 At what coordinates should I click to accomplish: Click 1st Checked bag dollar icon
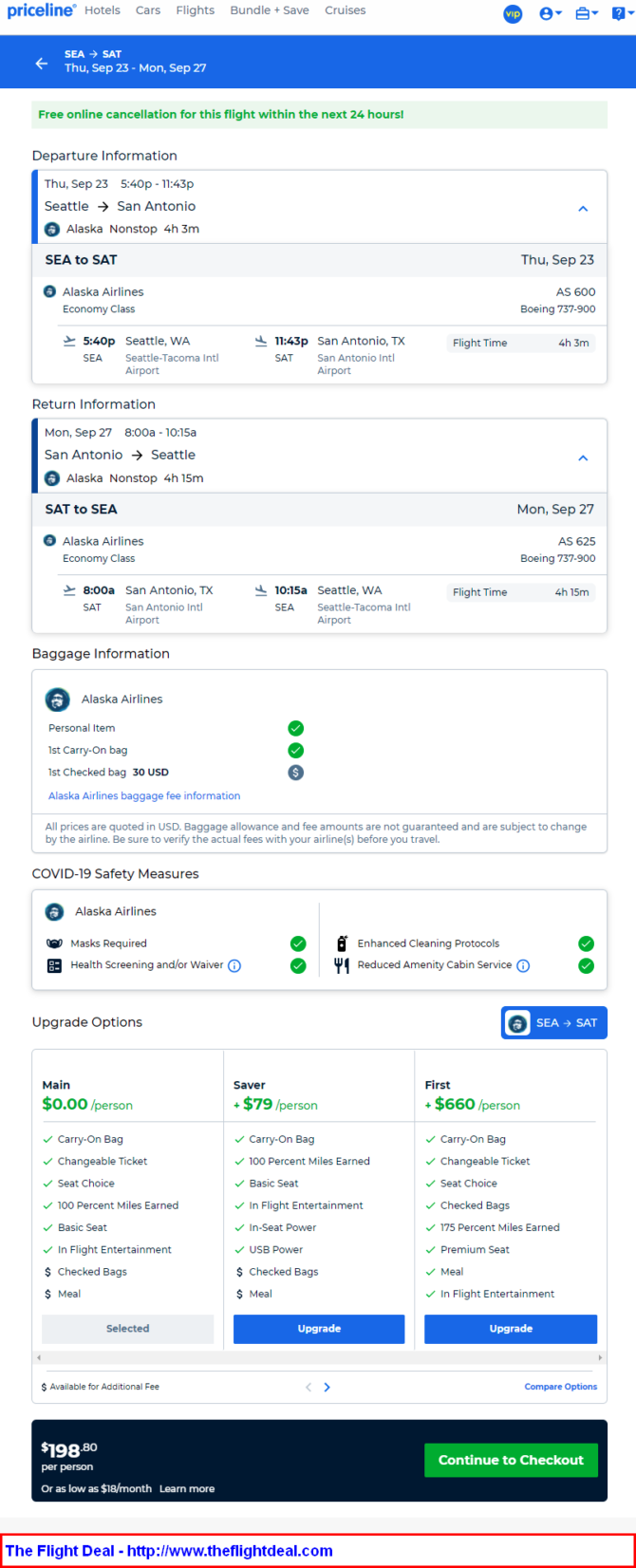click(296, 773)
